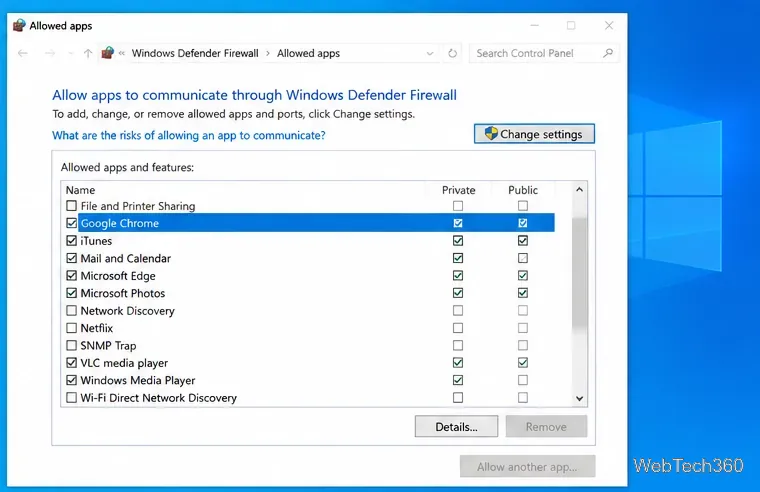Viewport: 760px width, 492px height.
Task: Close the Allowed apps window
Action: 609,25
